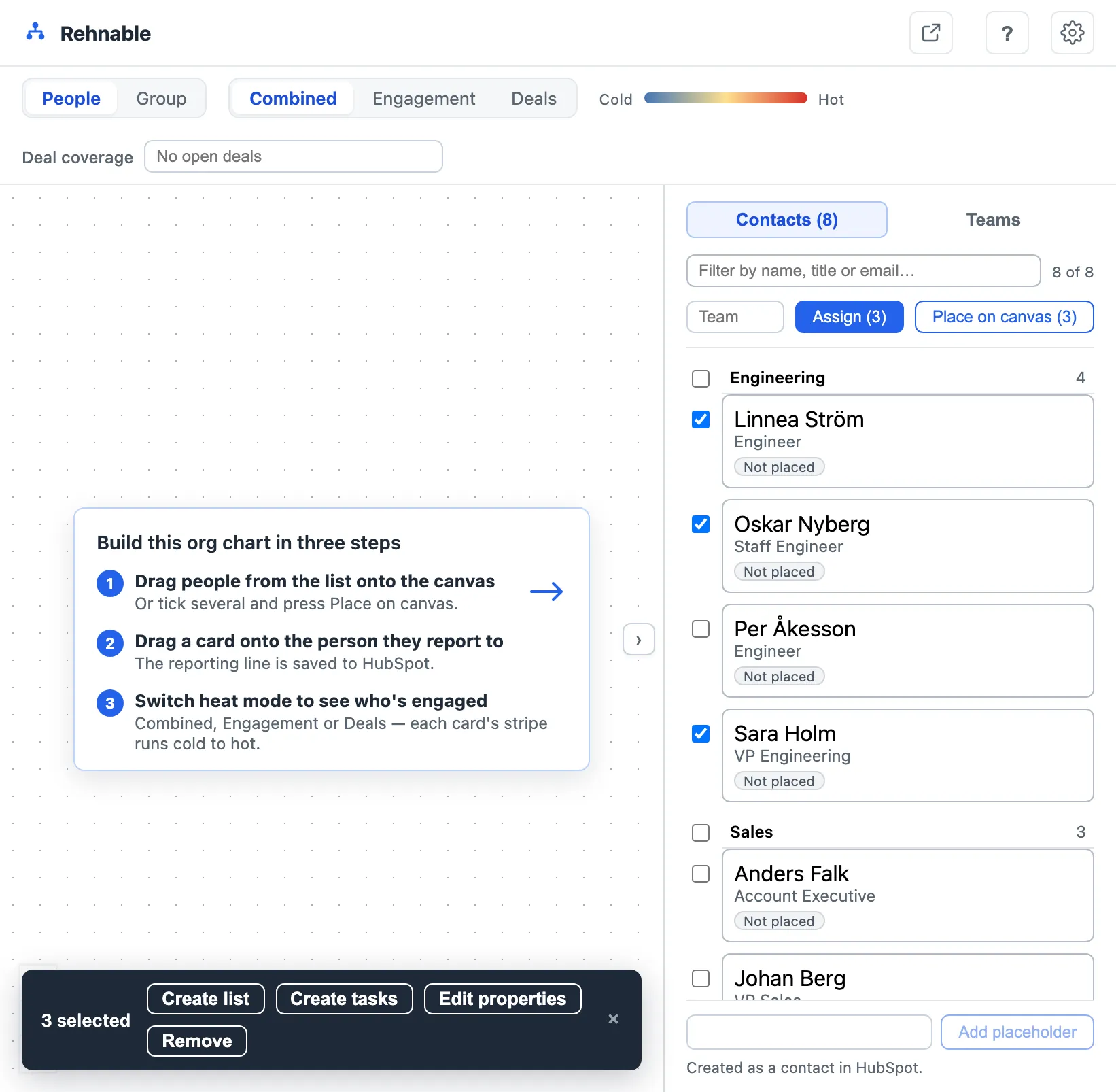Image resolution: width=1116 pixels, height=1092 pixels.
Task: Select Deals heat mode
Action: point(534,99)
